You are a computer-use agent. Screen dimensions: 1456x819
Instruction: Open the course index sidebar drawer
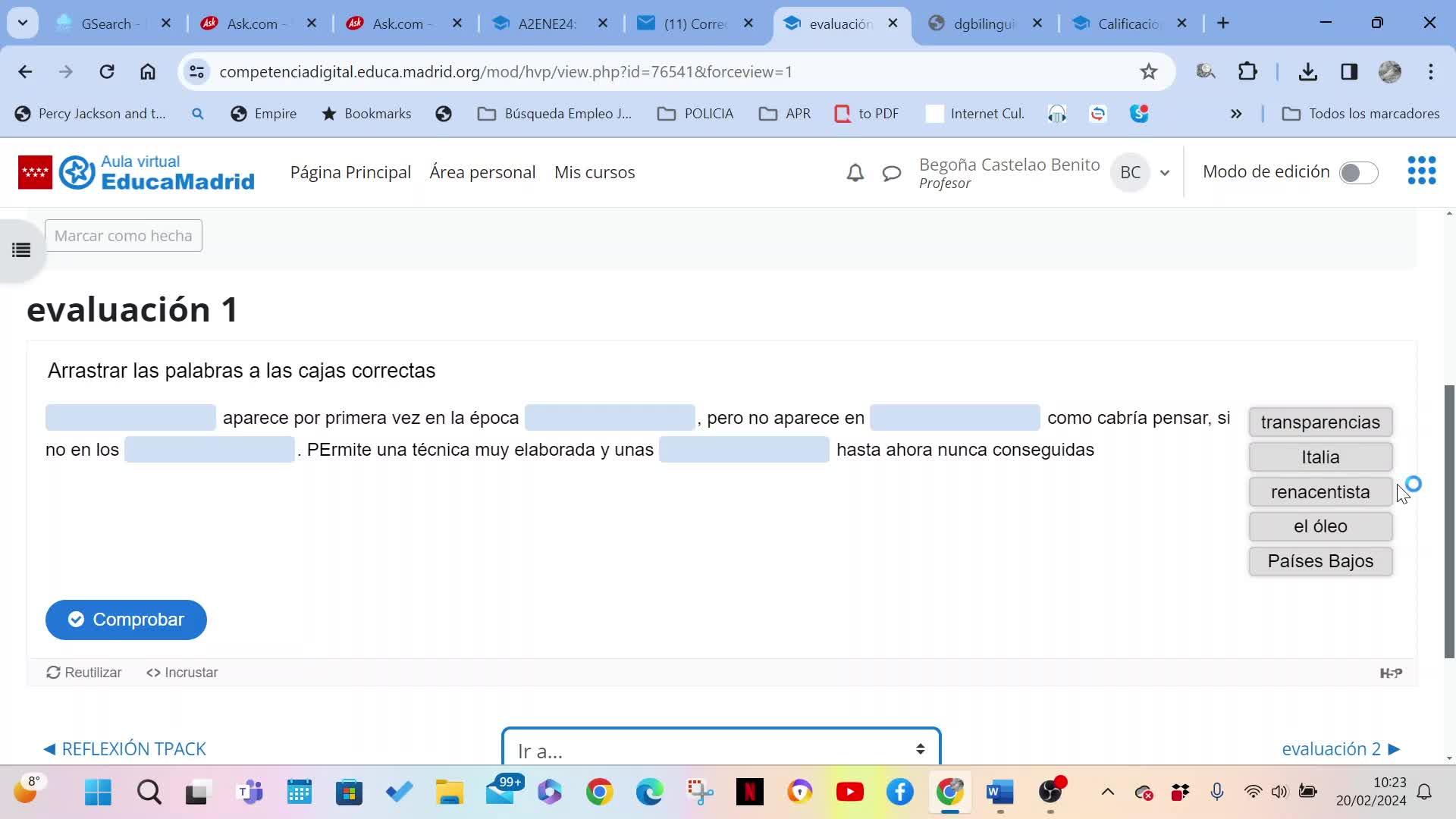[x=21, y=250]
